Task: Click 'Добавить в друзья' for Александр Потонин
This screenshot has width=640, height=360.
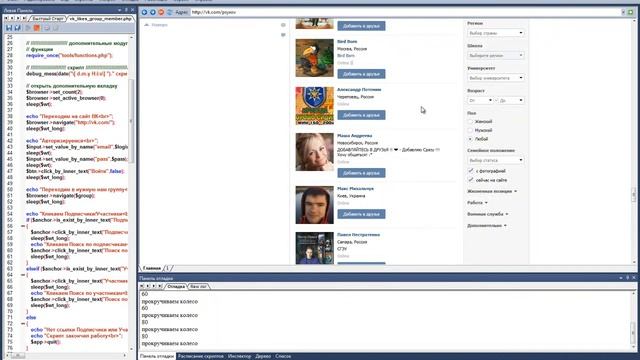Action: tap(361, 115)
